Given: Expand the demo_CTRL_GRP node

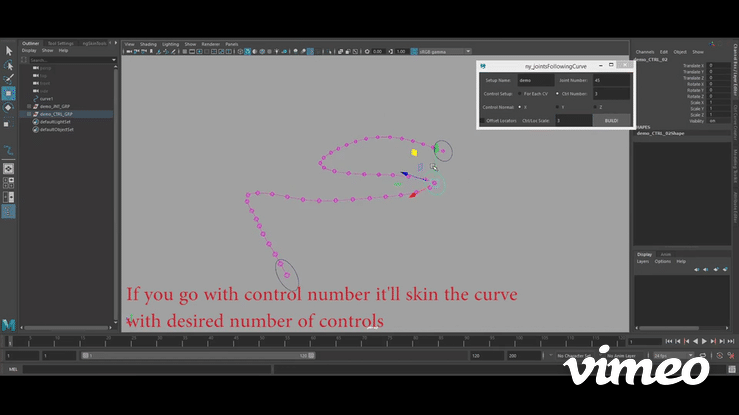Looking at the screenshot, I should pos(29,114).
